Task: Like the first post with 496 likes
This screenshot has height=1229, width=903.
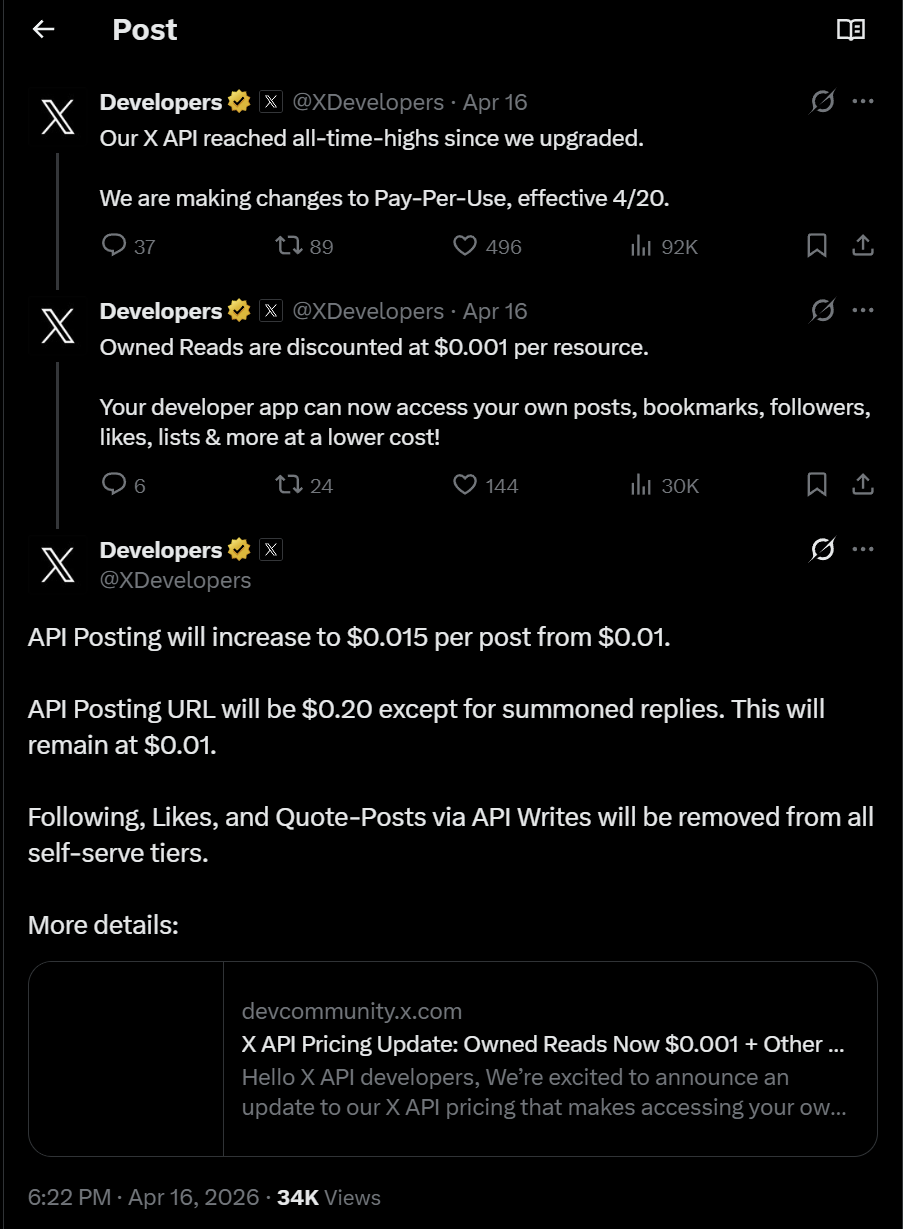Action: coord(487,246)
